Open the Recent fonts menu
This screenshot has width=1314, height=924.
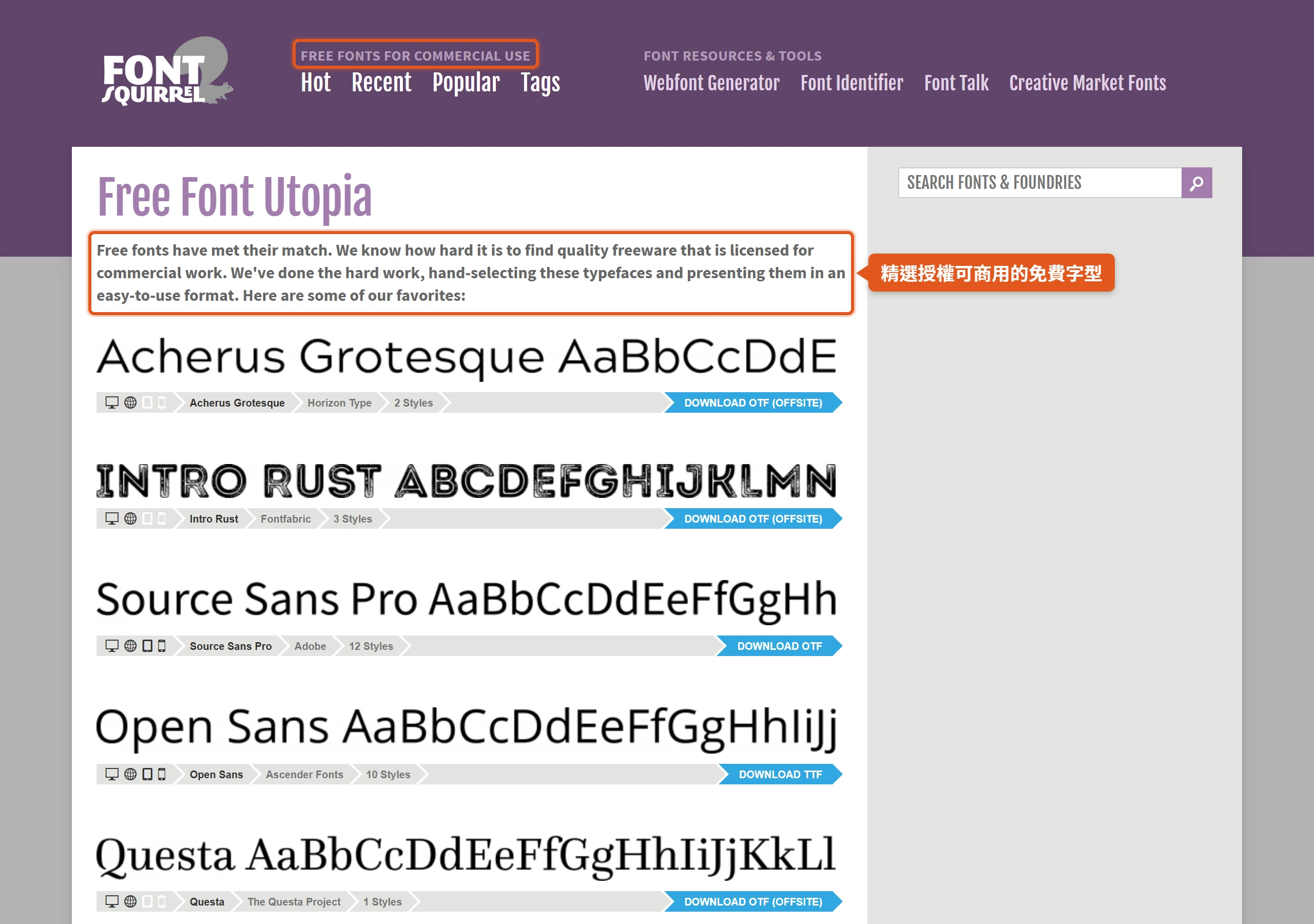tap(381, 83)
